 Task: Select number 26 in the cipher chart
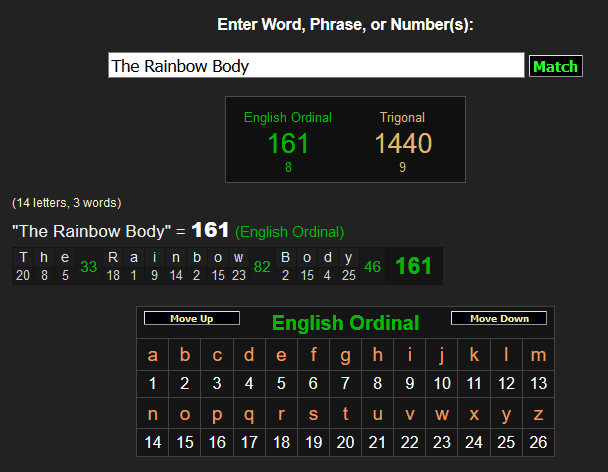point(538,441)
